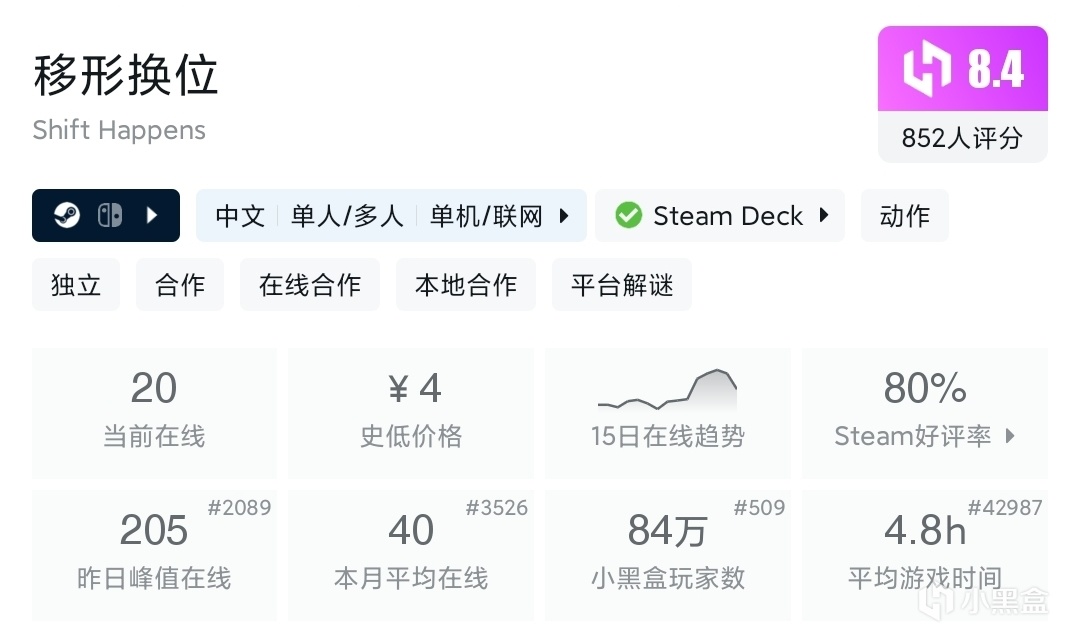This screenshot has height=637, width=1080.
Task: Open the 852人评分 rating count
Action: 962,137
